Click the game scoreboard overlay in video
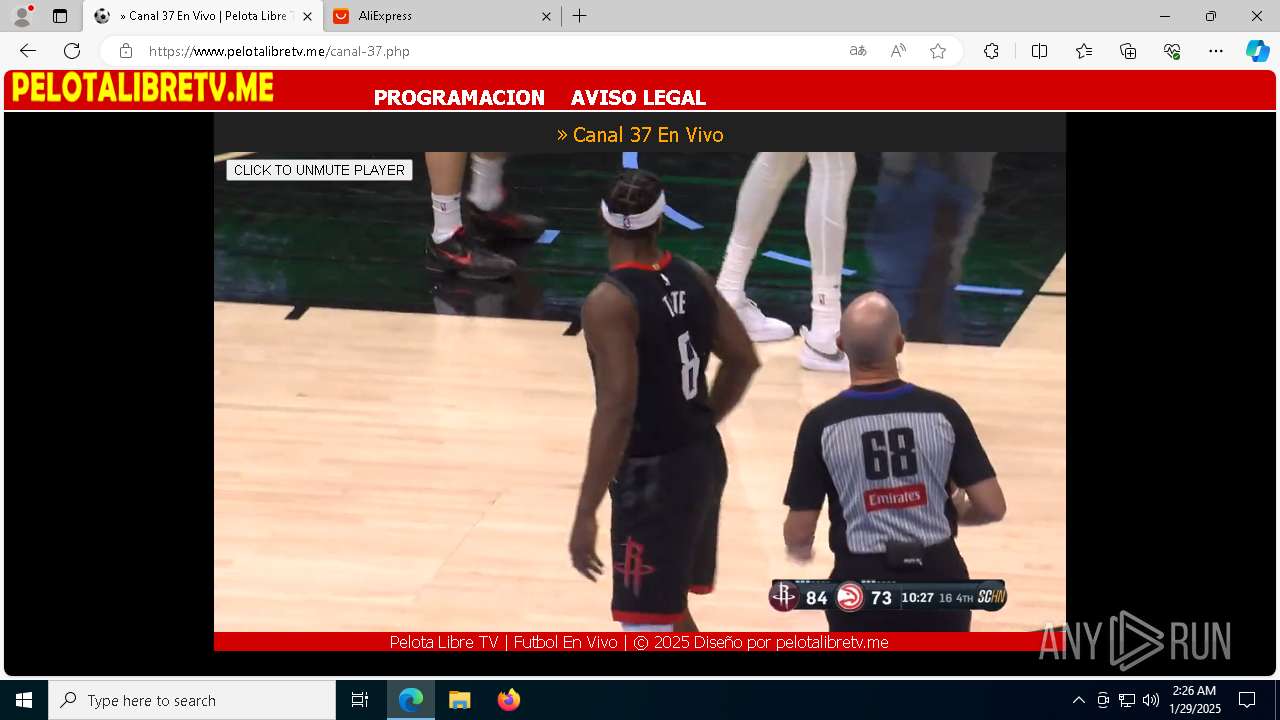Viewport: 1280px width, 720px height. coord(888,597)
